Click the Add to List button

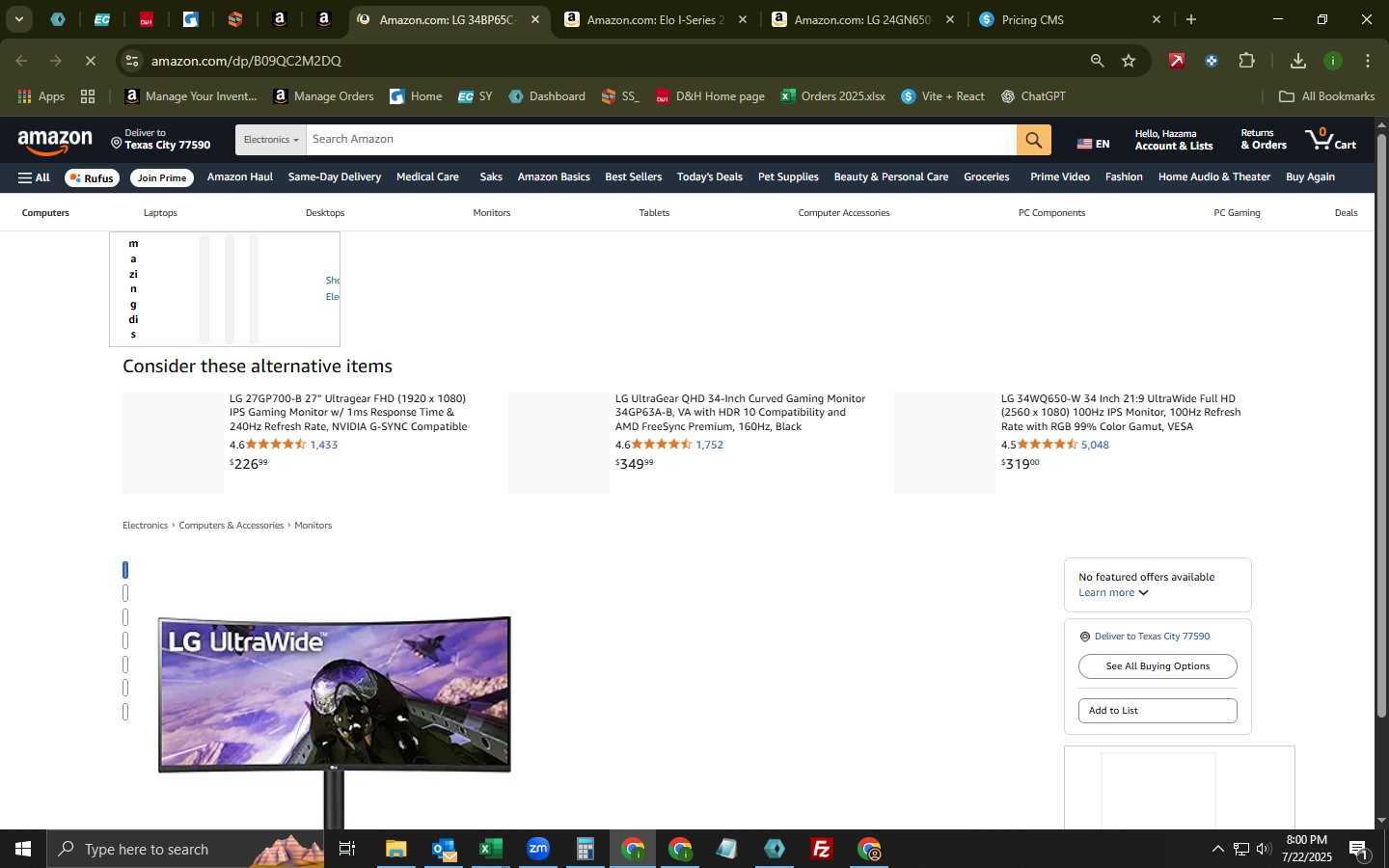pos(1157,711)
